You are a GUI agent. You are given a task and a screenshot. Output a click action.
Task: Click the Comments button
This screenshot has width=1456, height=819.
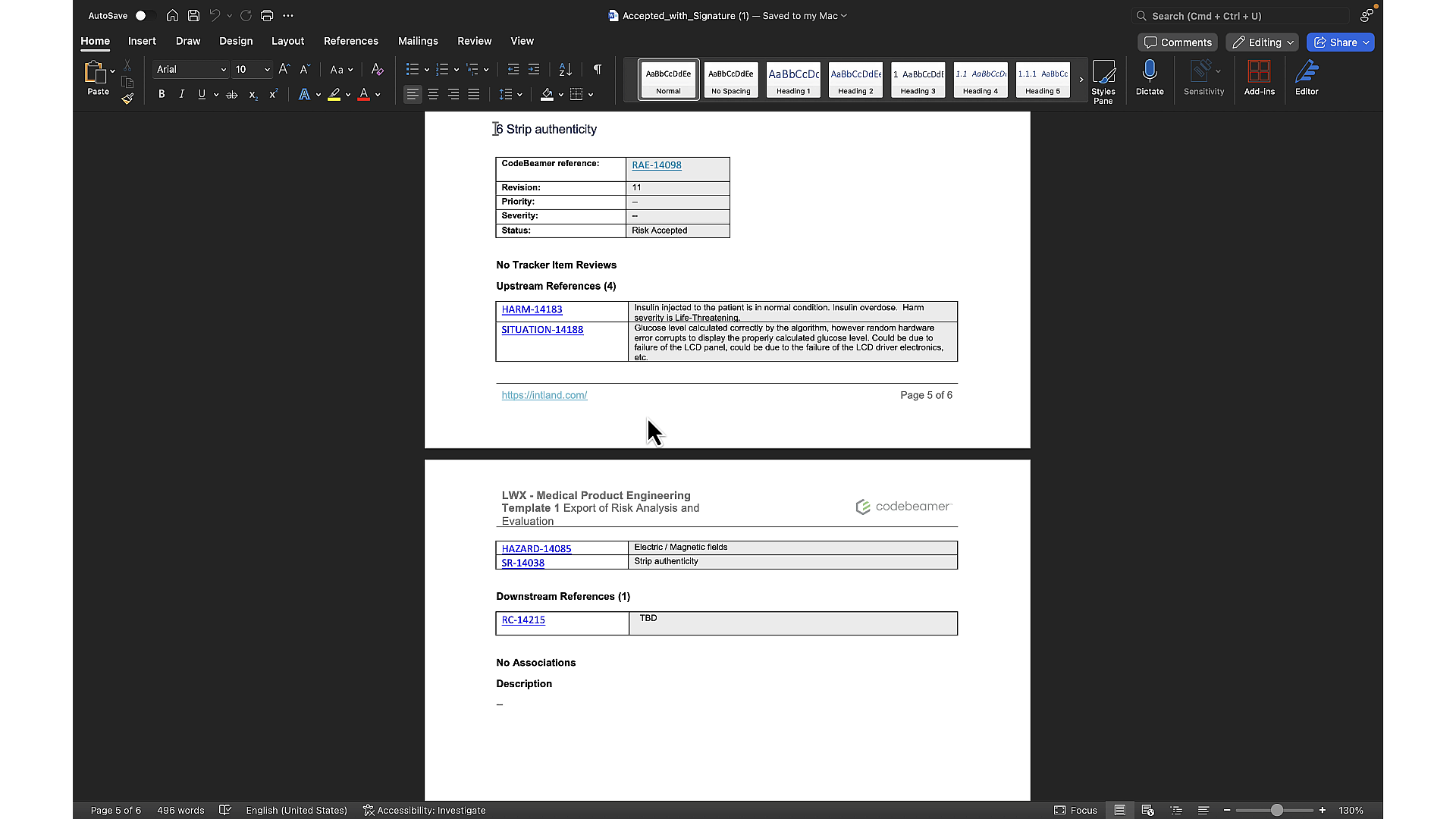point(1178,42)
